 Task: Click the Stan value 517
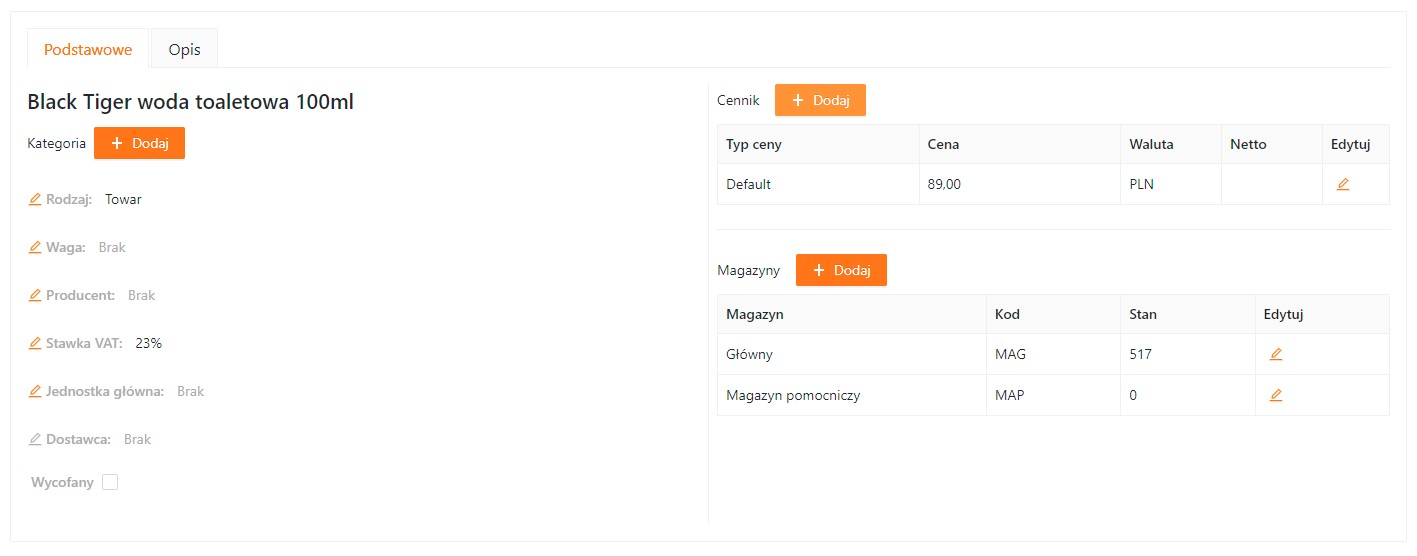1140,354
